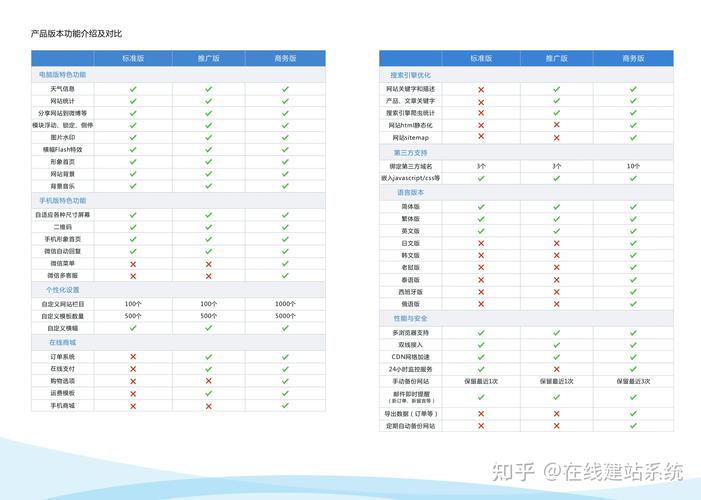Click the 模块浮动、锁定、侧停 row label

coord(63,125)
